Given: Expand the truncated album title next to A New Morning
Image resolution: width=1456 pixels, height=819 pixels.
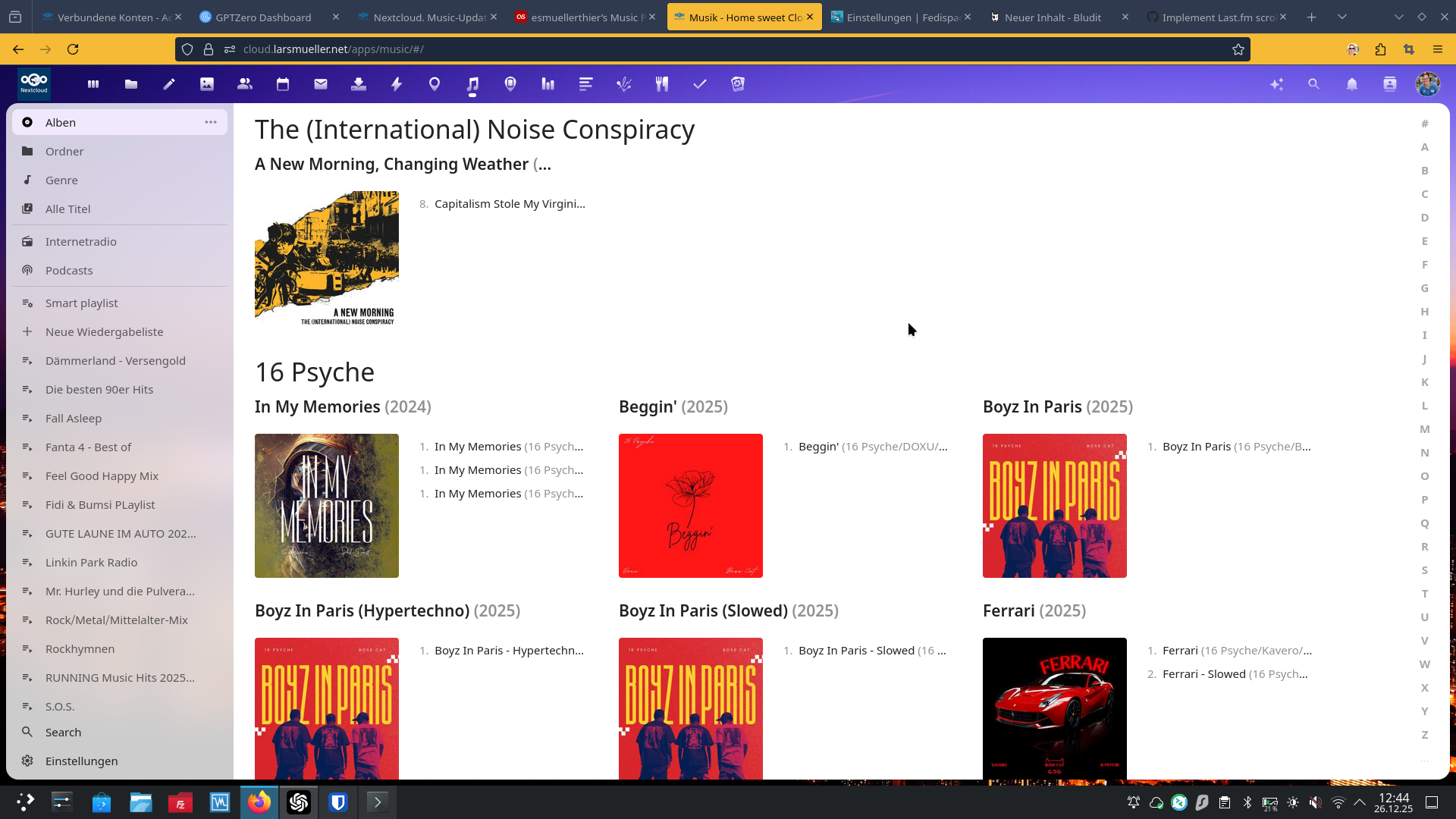Looking at the screenshot, I should tap(544, 164).
